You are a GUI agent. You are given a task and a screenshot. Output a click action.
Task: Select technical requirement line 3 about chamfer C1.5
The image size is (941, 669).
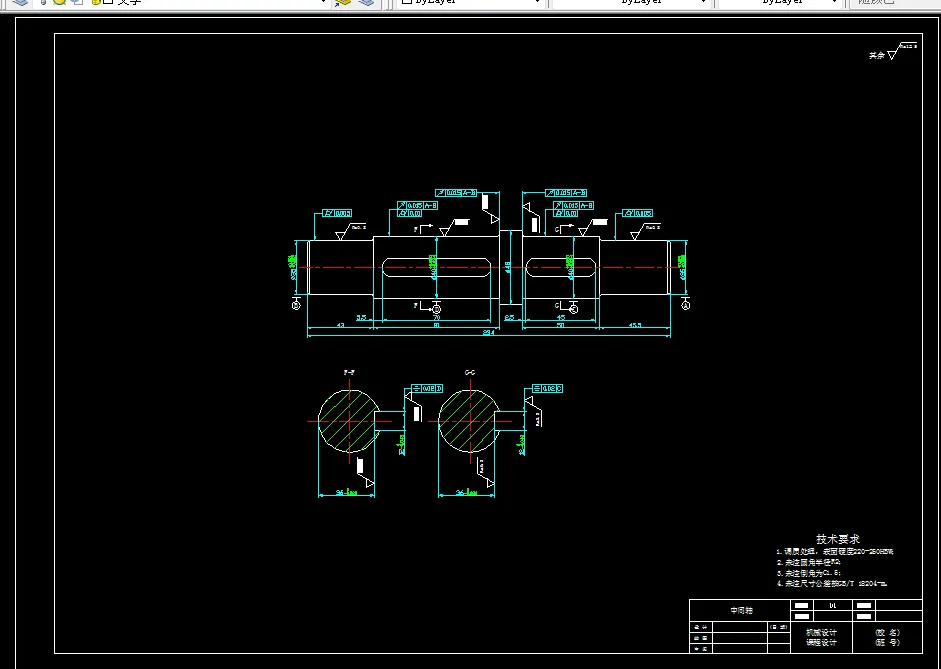809,573
